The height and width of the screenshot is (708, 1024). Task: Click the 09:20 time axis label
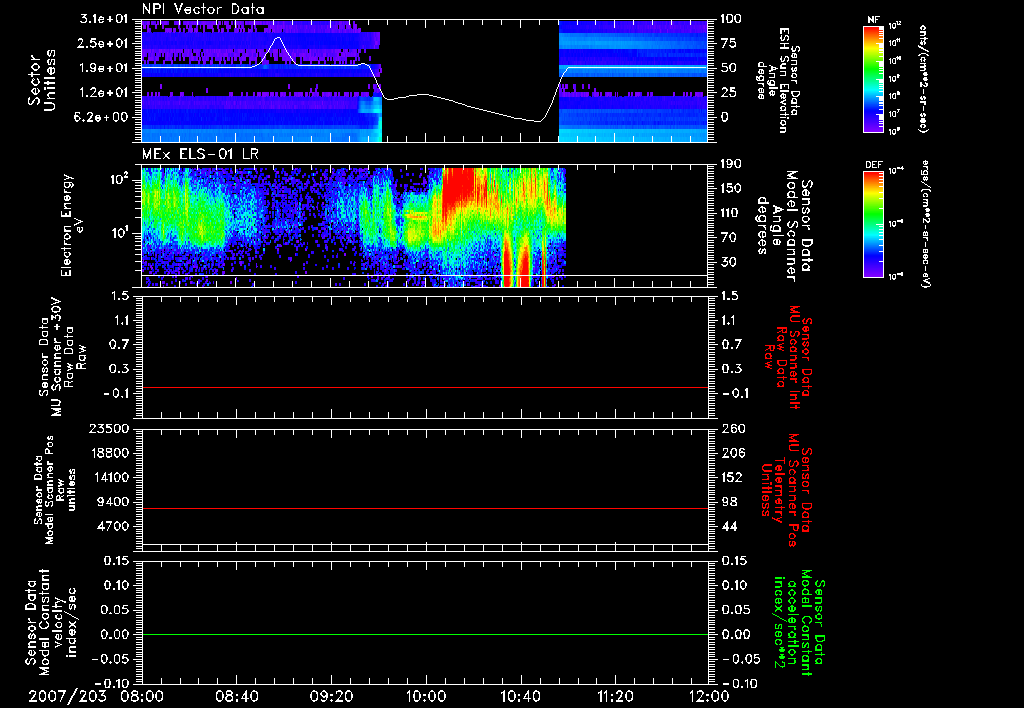pyautogui.click(x=331, y=696)
